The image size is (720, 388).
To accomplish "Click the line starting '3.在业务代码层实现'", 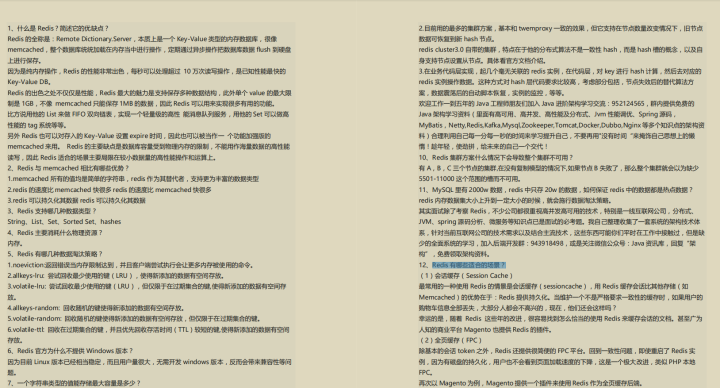I will tap(560, 71).
